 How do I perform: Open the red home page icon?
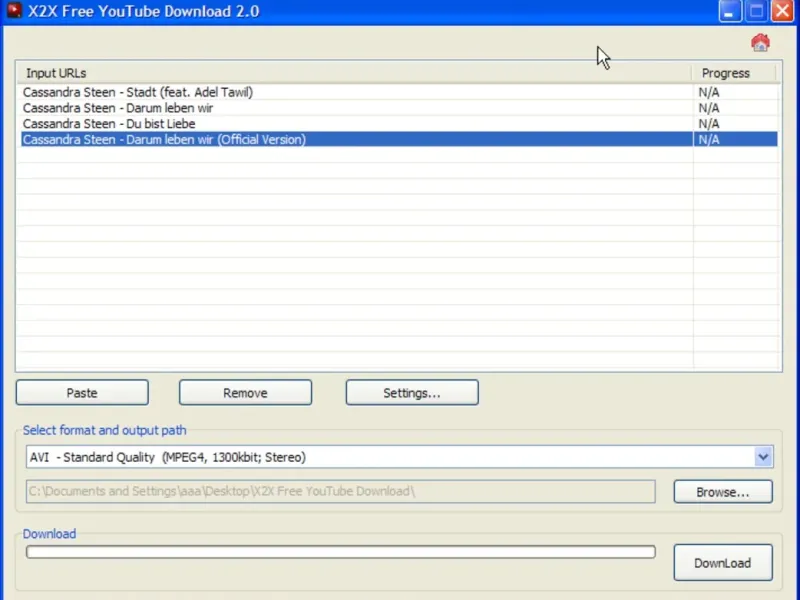tap(760, 43)
